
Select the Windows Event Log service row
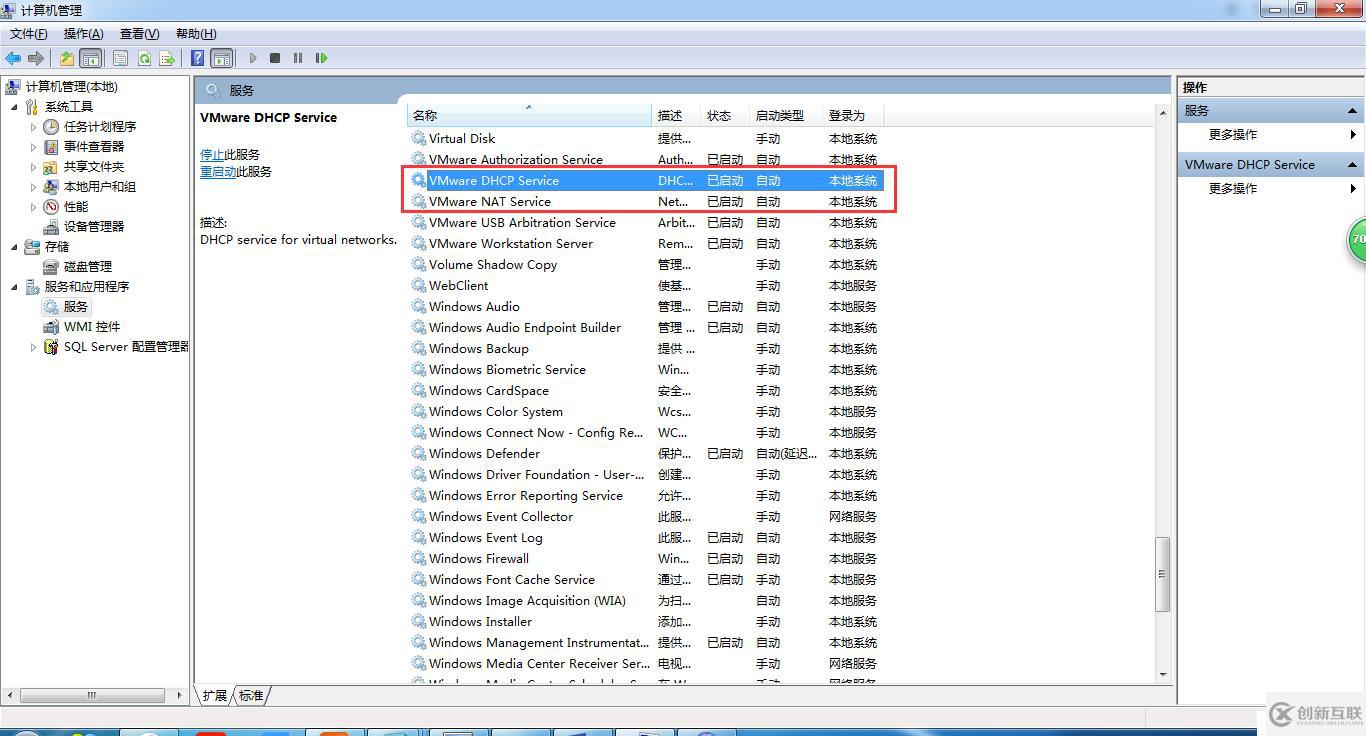[x=646, y=538]
